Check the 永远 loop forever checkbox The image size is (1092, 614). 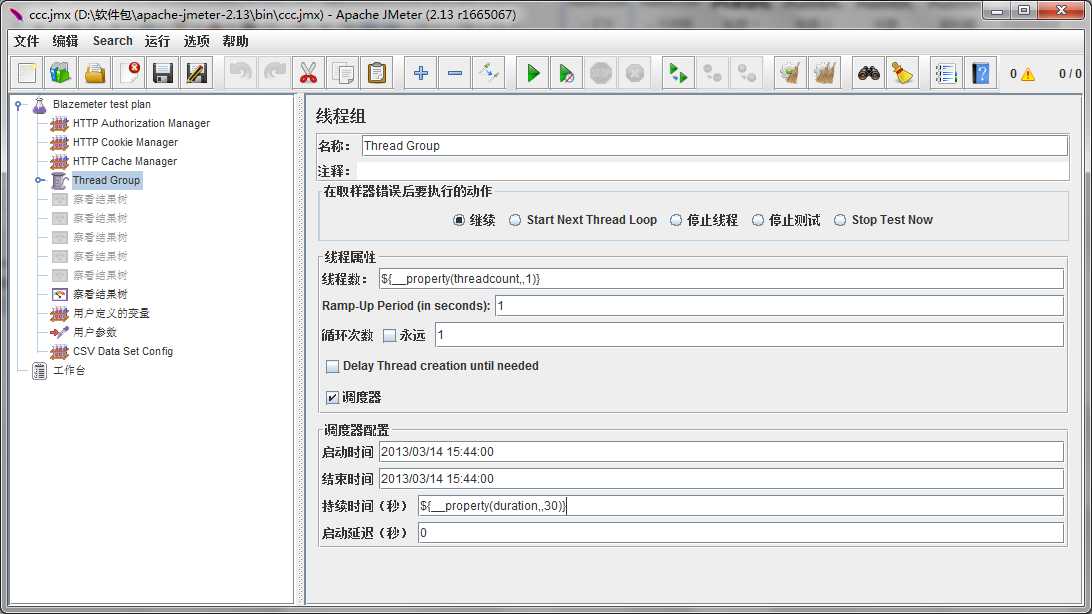[390, 336]
